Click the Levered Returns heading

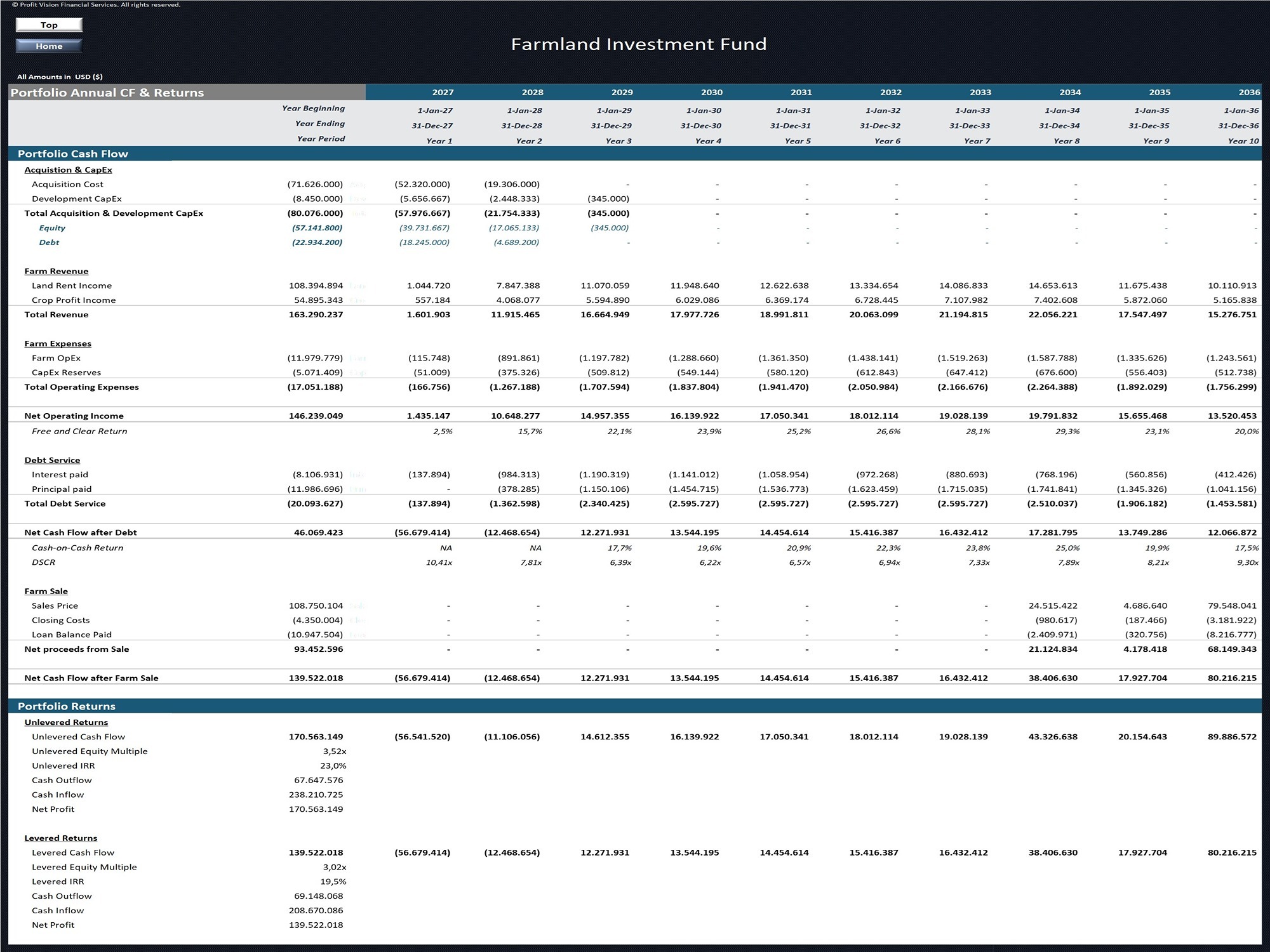click(x=60, y=838)
